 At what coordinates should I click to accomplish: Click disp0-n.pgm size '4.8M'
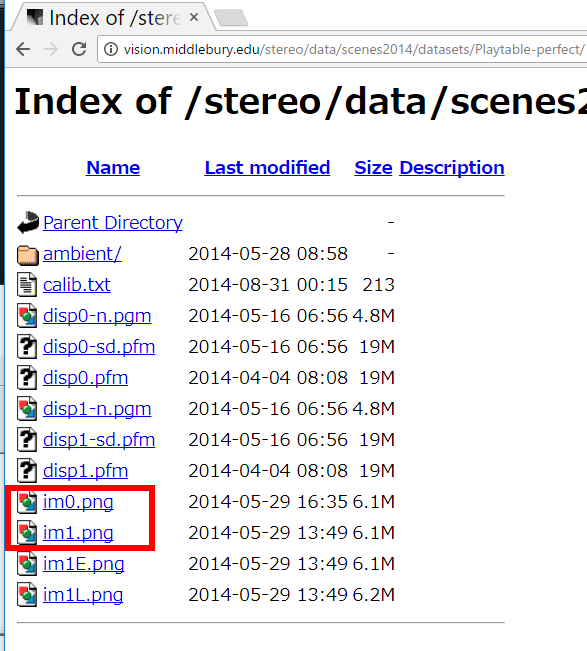tap(374, 316)
